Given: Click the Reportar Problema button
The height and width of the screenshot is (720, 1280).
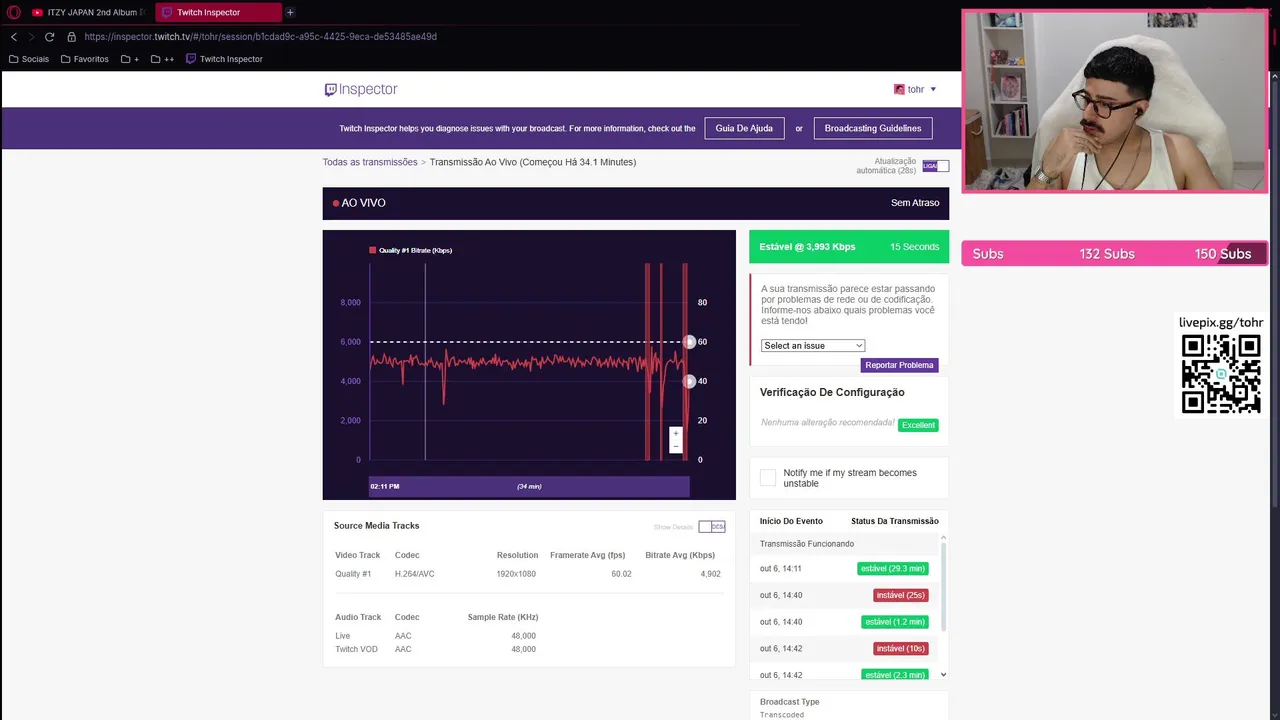Looking at the screenshot, I should [899, 365].
